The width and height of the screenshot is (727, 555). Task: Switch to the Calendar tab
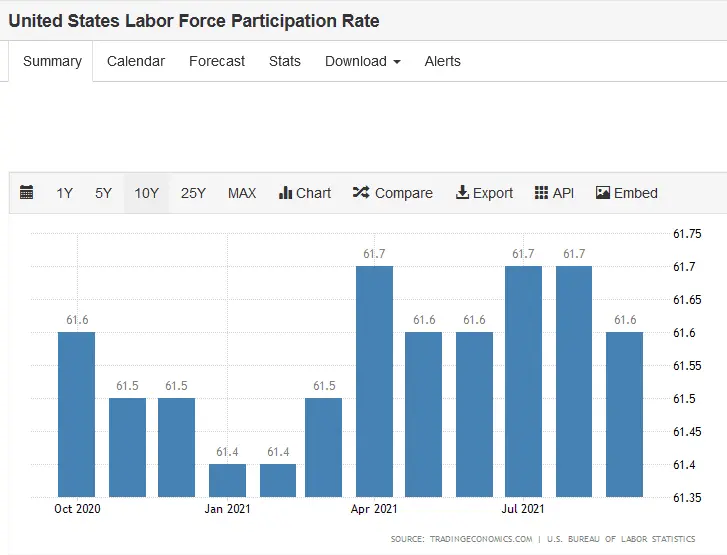coord(136,61)
